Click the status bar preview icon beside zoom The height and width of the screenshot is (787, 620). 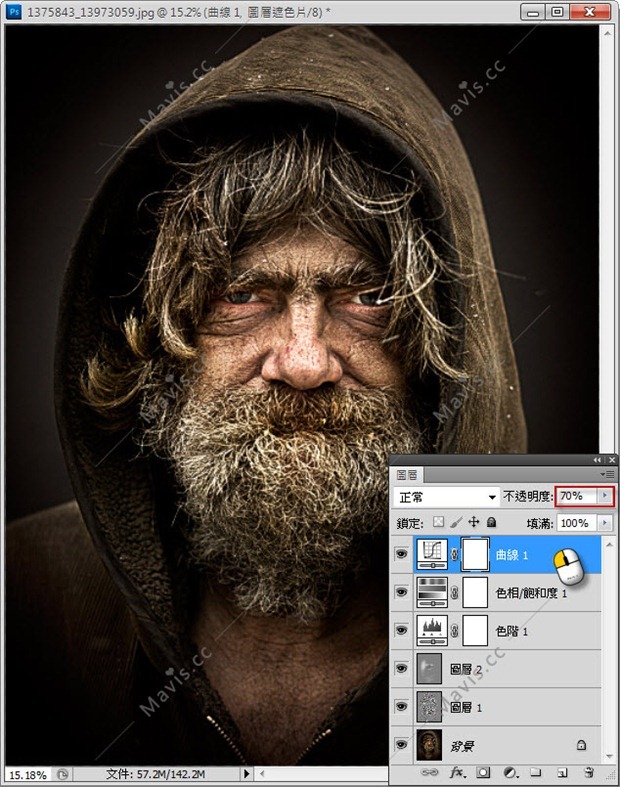pyautogui.click(x=62, y=774)
